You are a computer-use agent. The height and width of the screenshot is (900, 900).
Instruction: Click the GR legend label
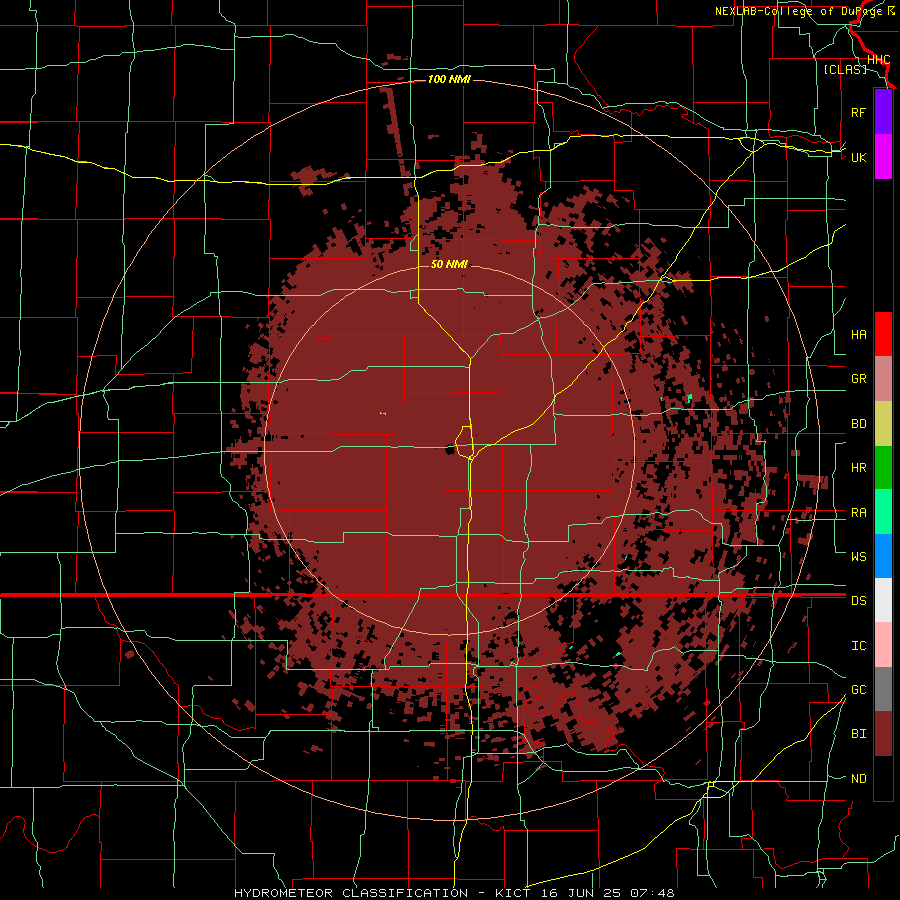coord(858,379)
